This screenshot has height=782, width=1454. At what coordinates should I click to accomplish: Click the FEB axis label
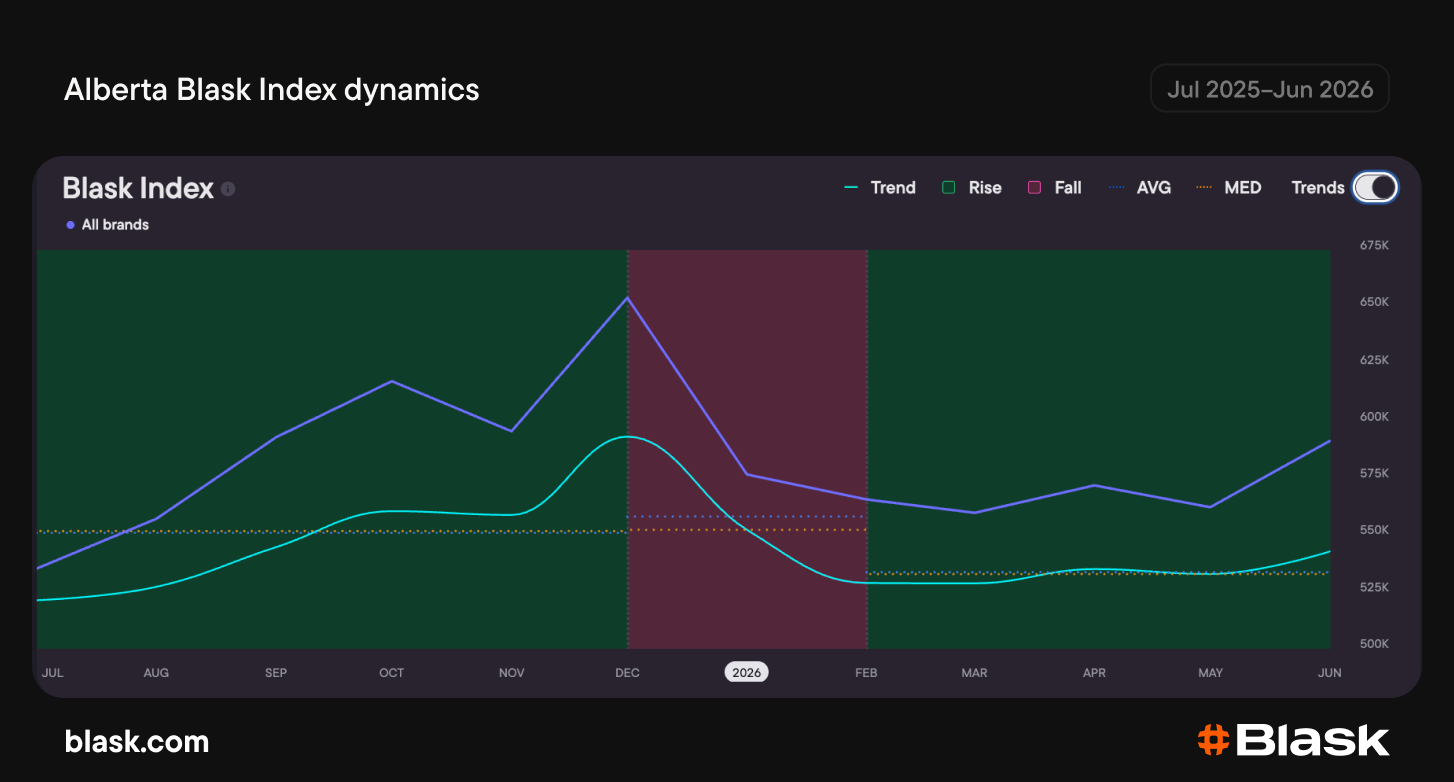[x=866, y=673]
